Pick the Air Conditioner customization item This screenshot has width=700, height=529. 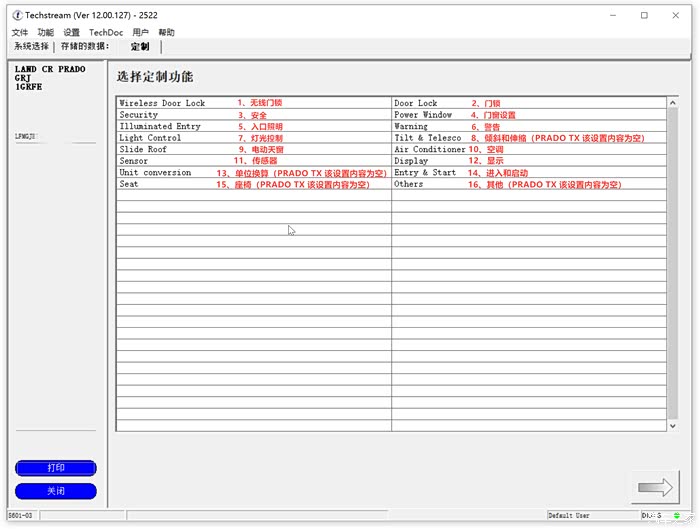(430, 149)
